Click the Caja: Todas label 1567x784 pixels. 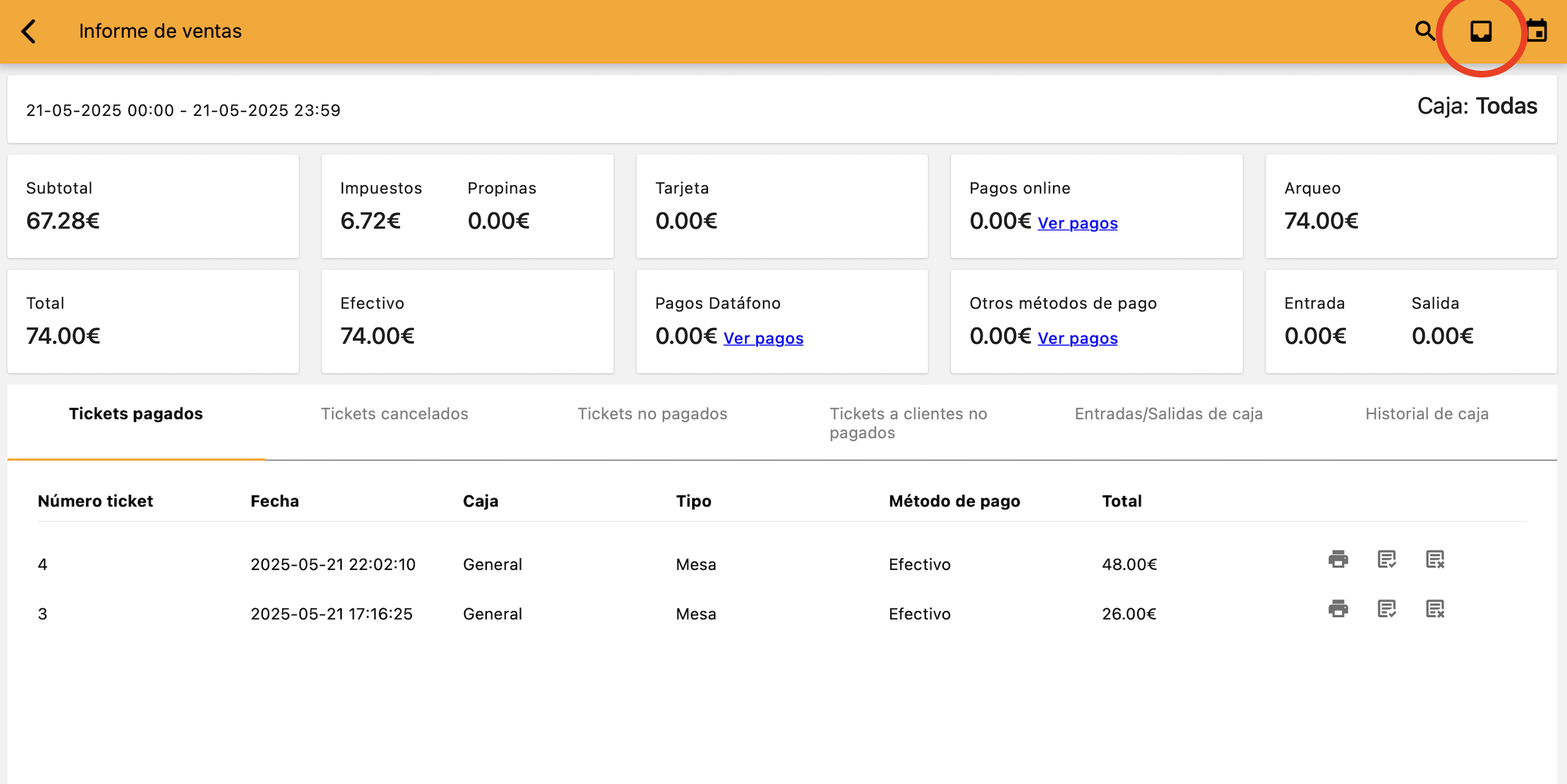tap(1477, 107)
